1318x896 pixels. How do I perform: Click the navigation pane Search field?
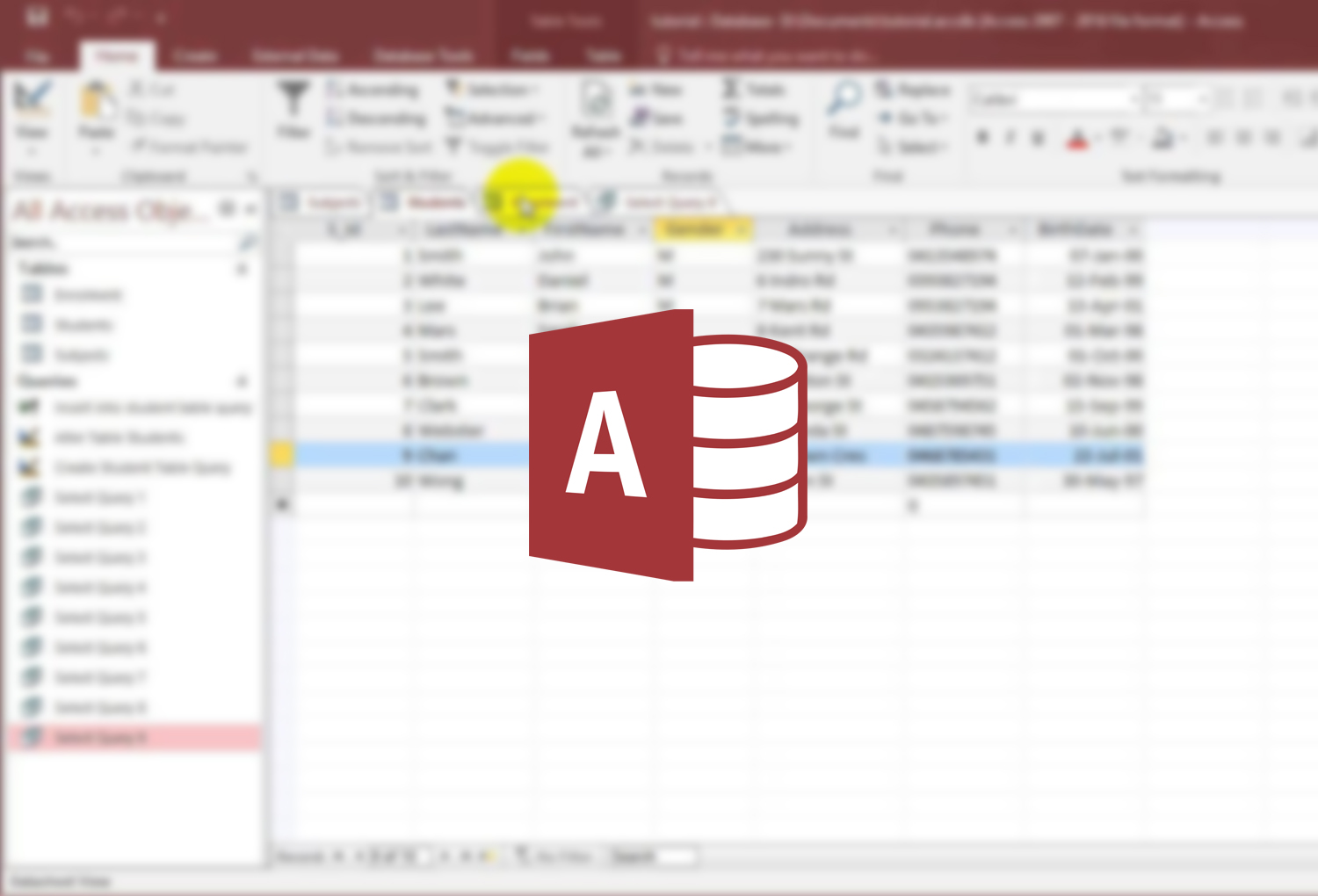tap(123, 242)
